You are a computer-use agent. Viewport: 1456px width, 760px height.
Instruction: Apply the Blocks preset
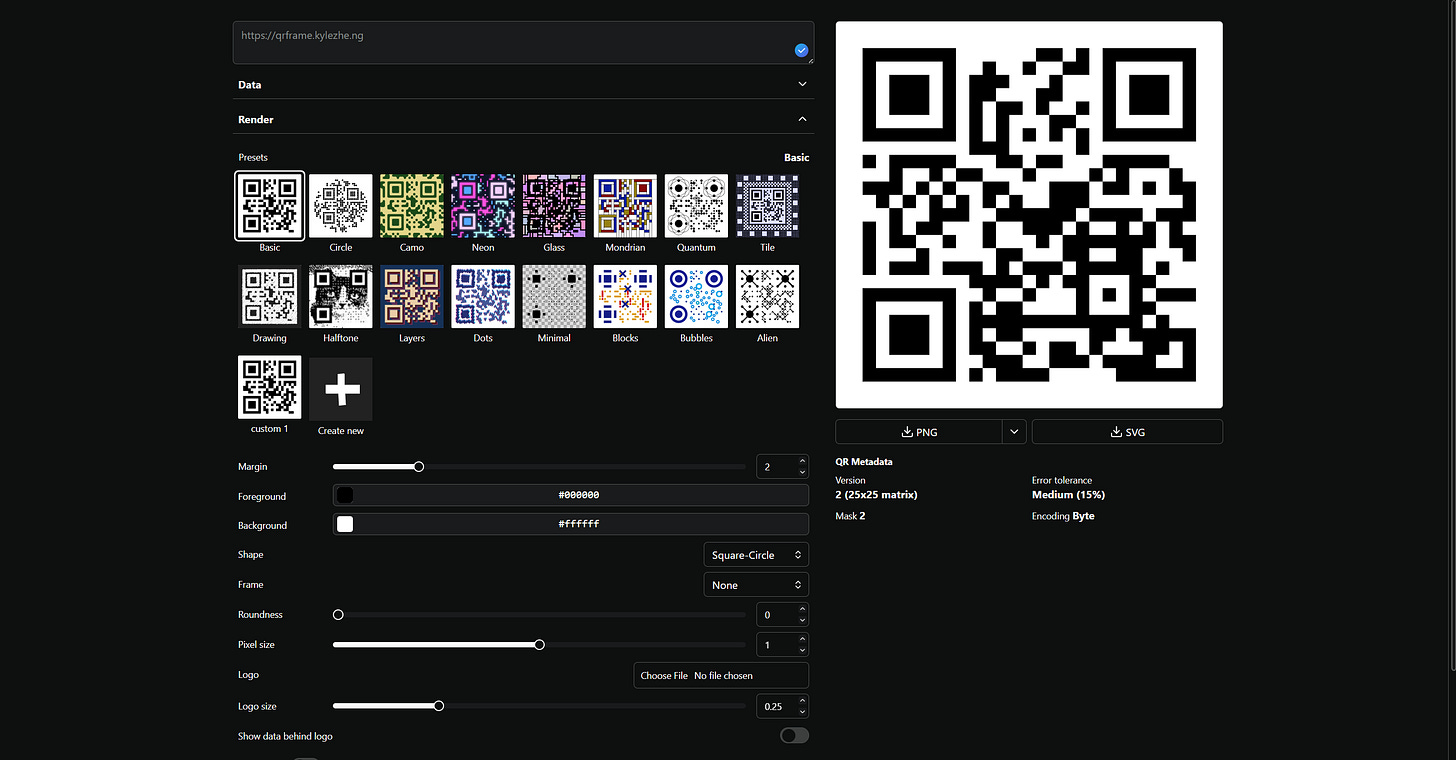(625, 296)
